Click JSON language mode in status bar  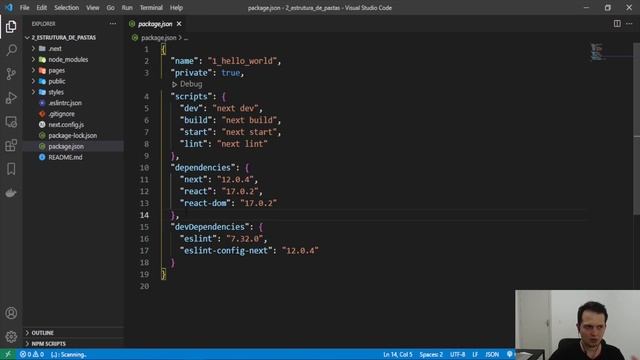pos(492,354)
